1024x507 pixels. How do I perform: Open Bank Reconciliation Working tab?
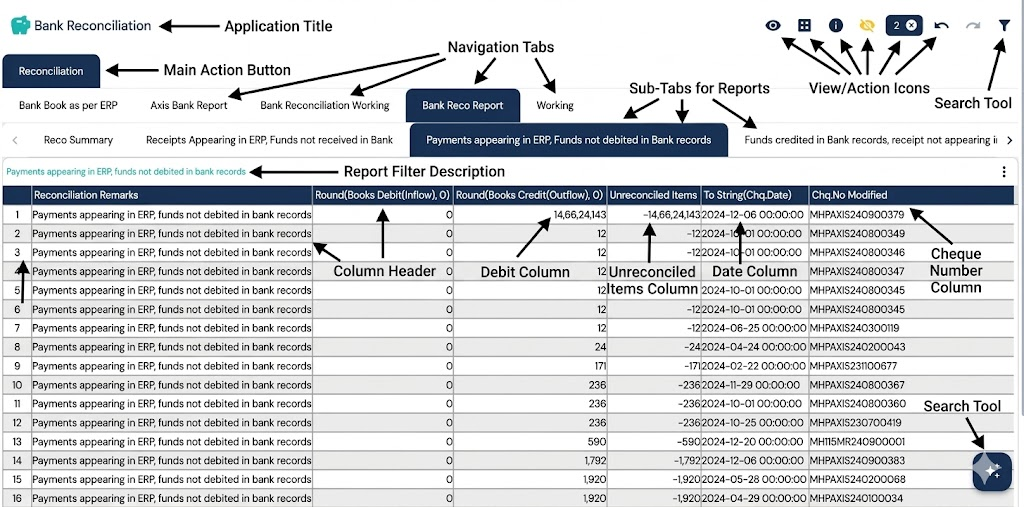(325, 105)
